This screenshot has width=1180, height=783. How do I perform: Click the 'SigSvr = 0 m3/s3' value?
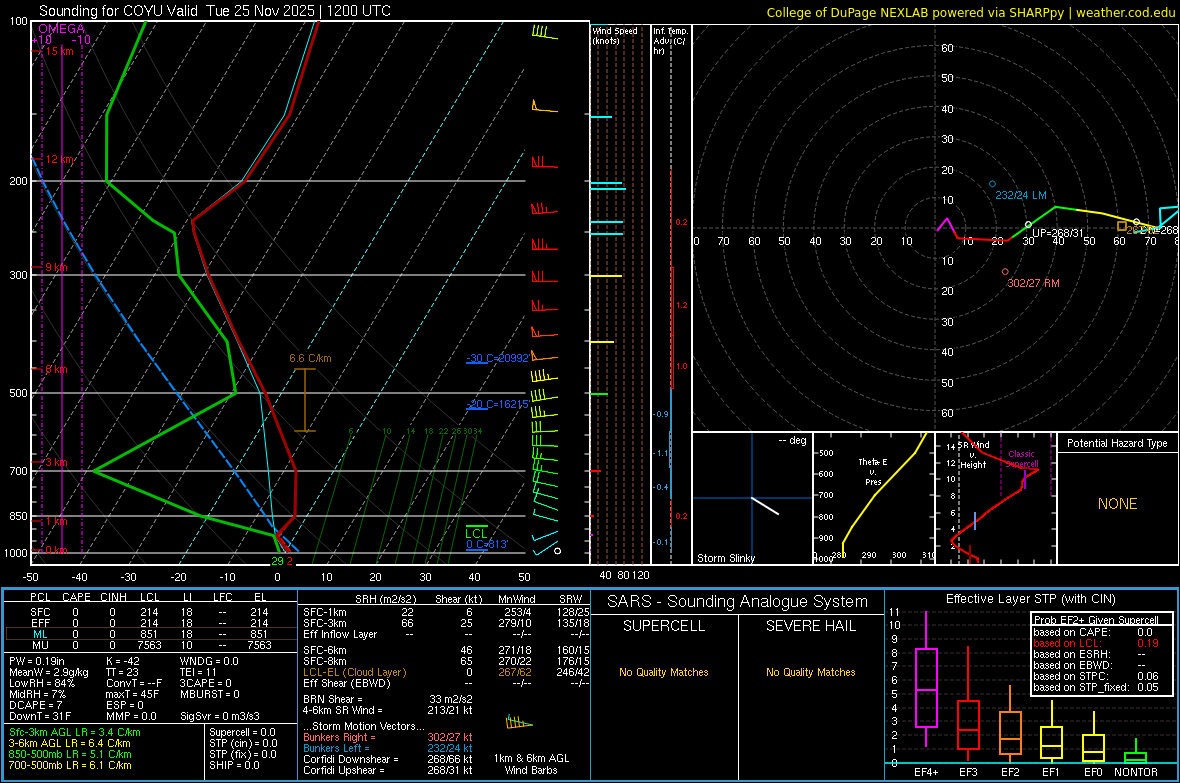coord(220,716)
